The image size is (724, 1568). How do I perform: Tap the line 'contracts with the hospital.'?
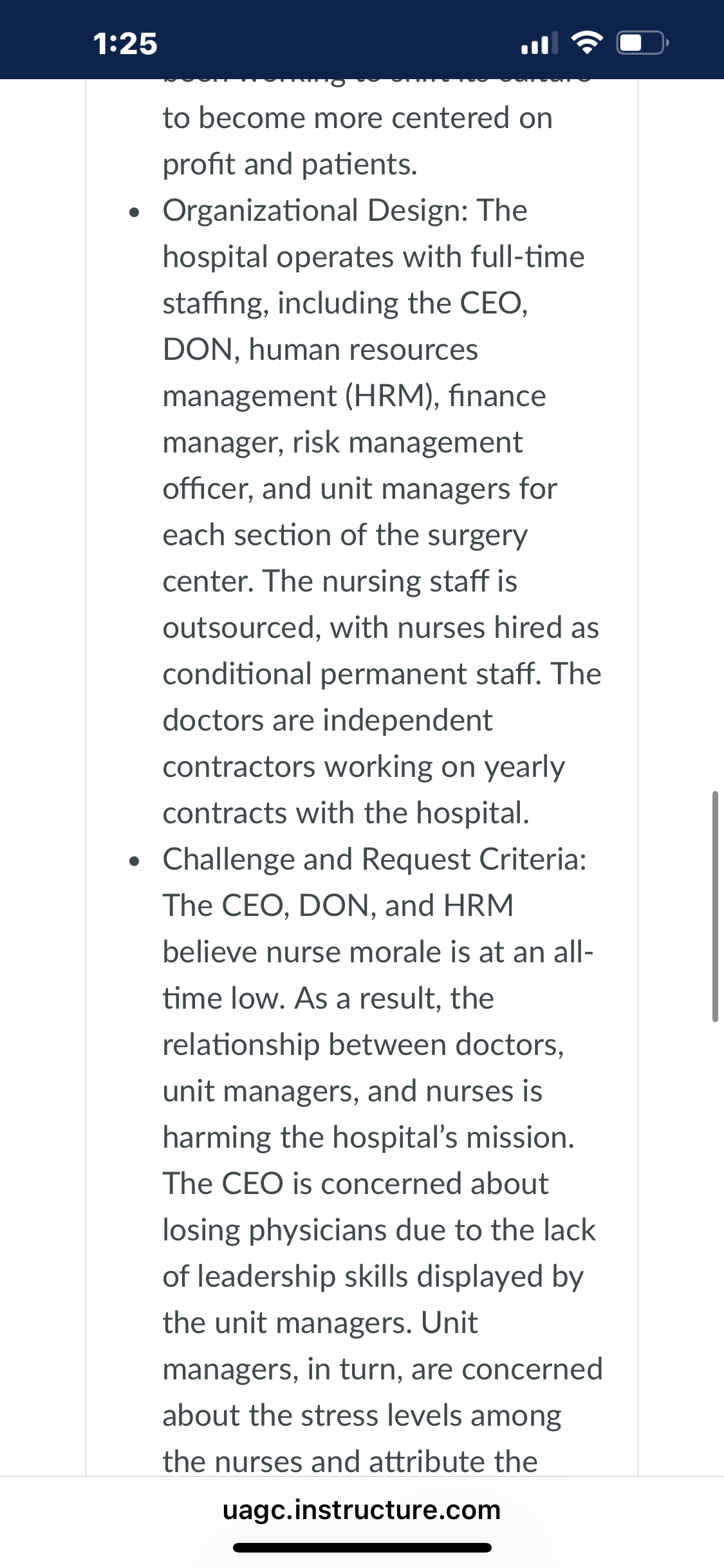pyautogui.click(x=346, y=813)
